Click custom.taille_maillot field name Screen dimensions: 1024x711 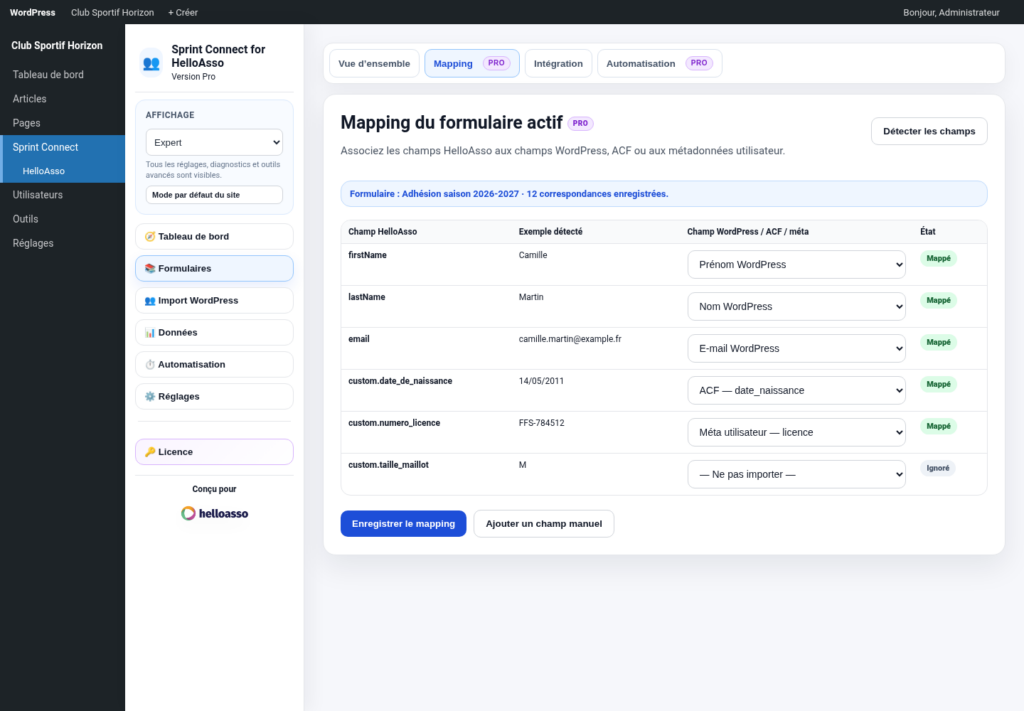coord(389,465)
